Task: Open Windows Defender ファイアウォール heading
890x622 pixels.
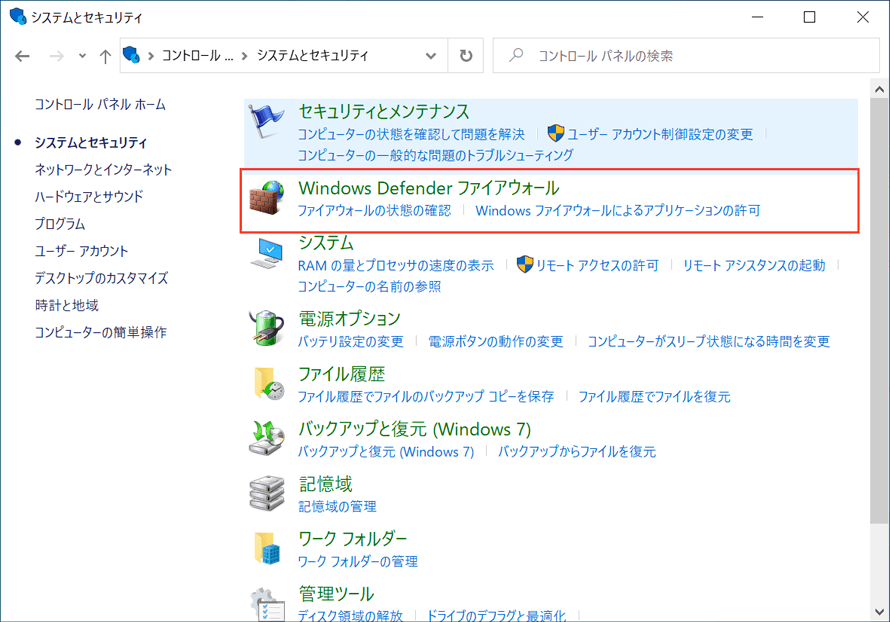Action: (429, 188)
